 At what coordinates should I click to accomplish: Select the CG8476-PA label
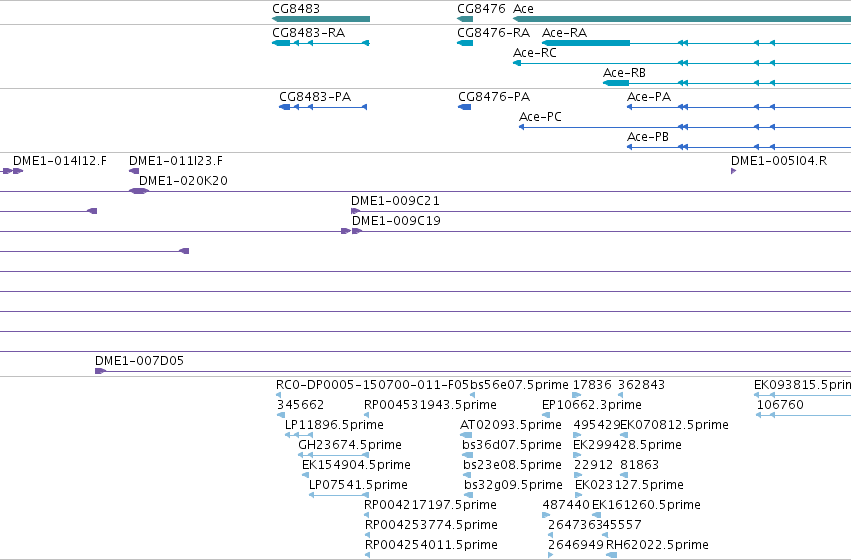tap(494, 97)
